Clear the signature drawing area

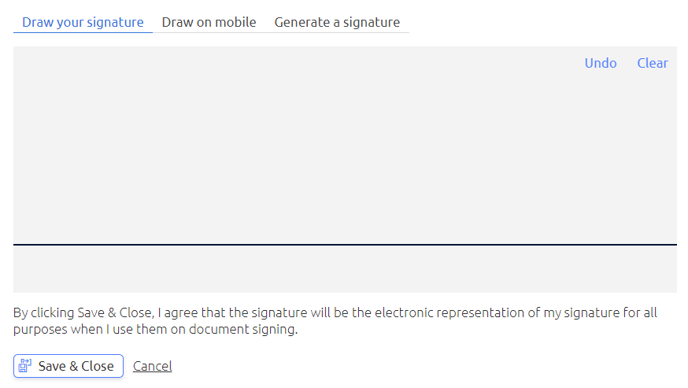652,63
